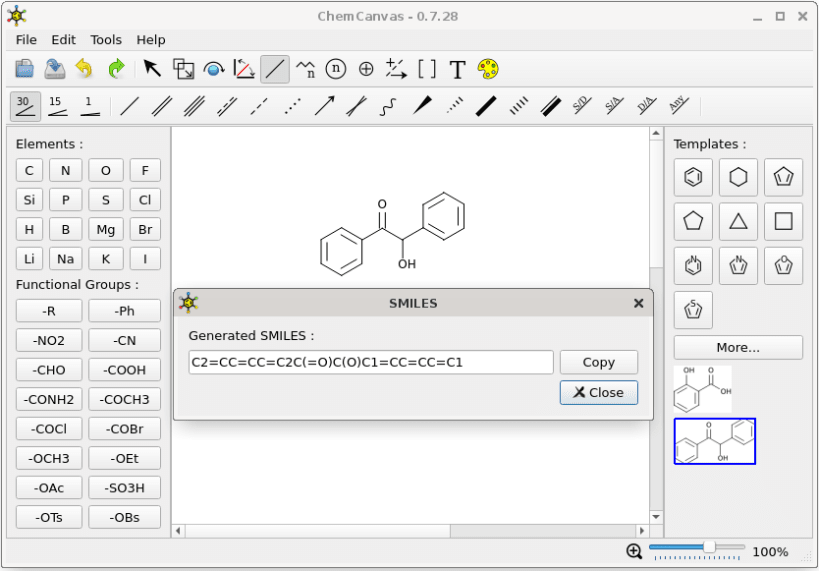
Task: Toggle the Bond drawing tool
Action: tap(275, 69)
